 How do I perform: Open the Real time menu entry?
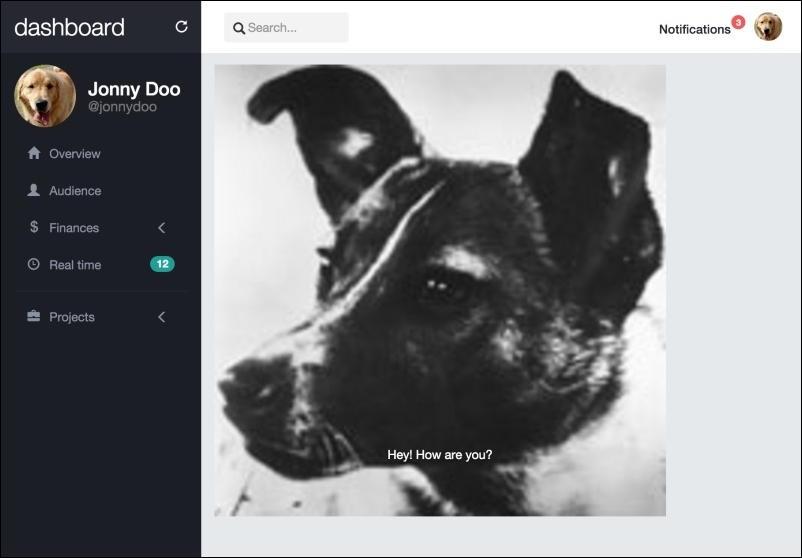click(x=75, y=265)
